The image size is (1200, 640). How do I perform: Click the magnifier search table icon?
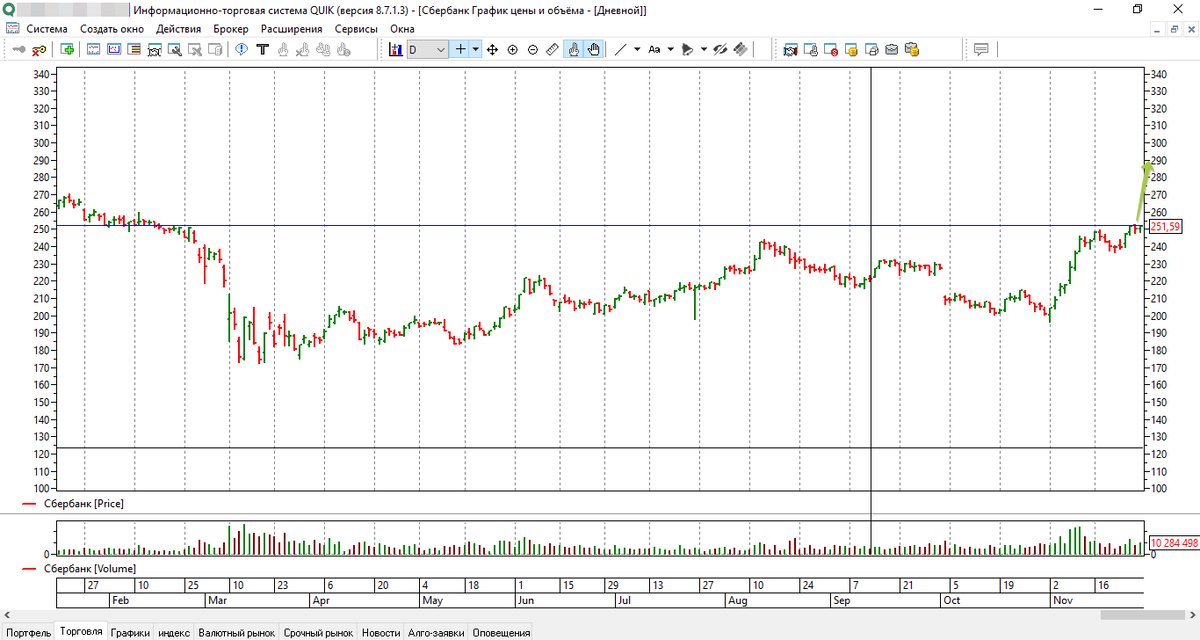coord(174,49)
